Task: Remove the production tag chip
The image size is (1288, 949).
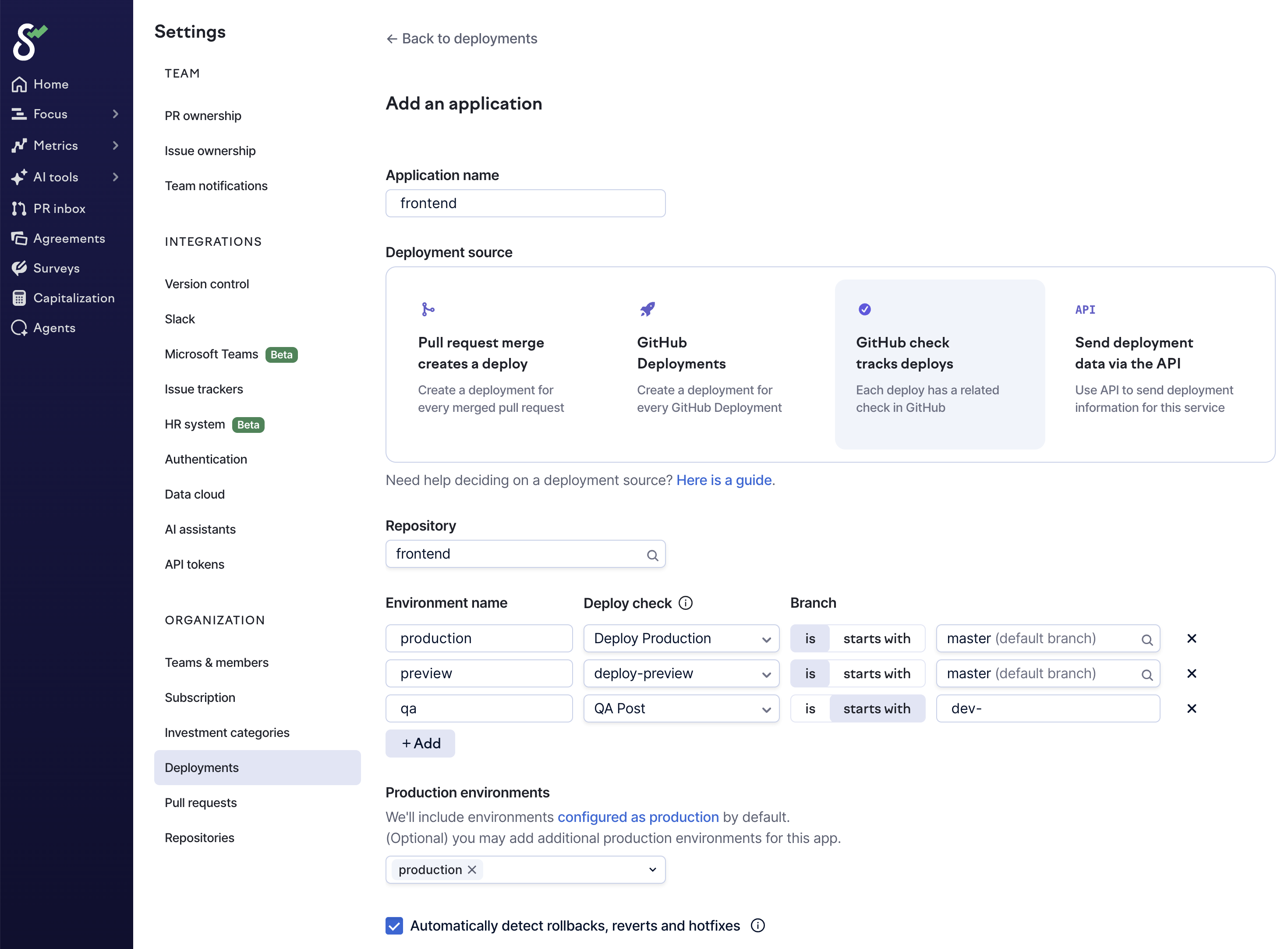Action: pos(472,870)
